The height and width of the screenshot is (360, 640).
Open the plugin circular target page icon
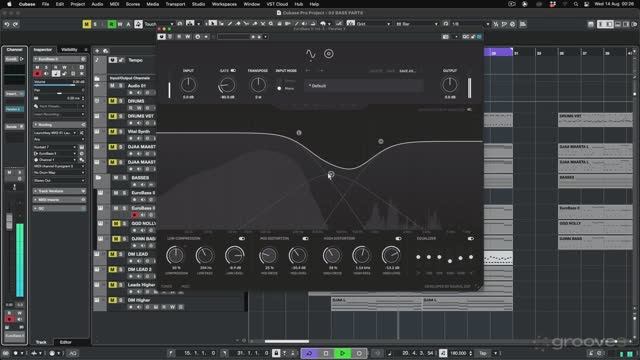[329, 53]
